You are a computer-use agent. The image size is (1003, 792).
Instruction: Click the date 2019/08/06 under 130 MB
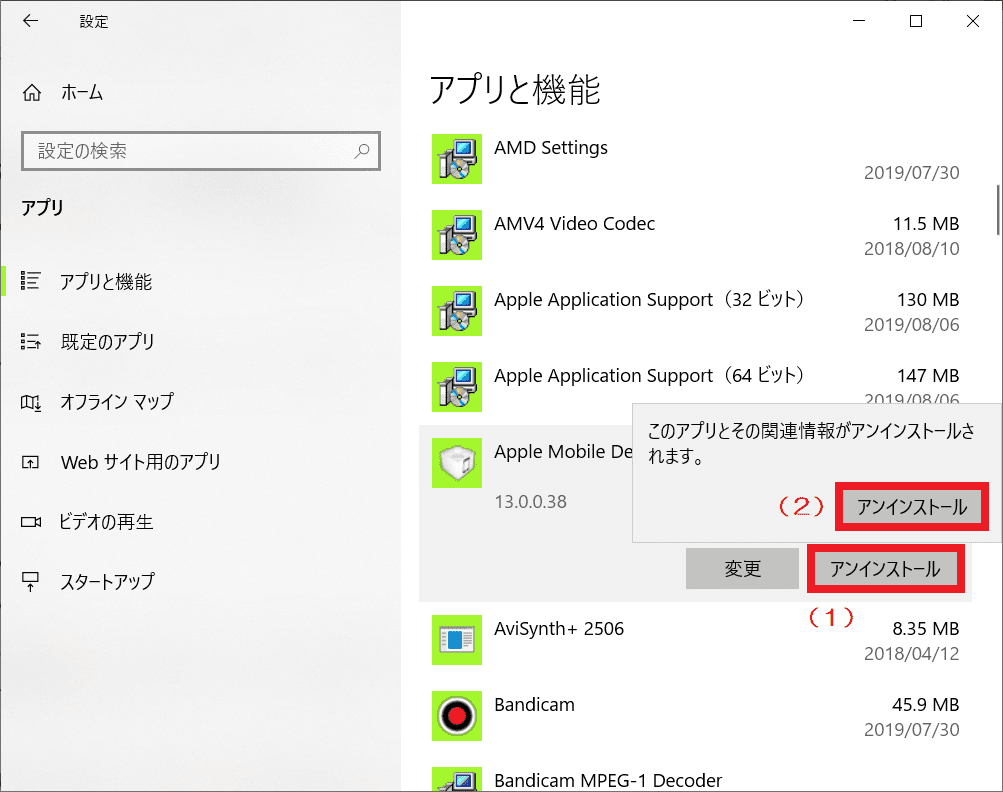(x=912, y=325)
